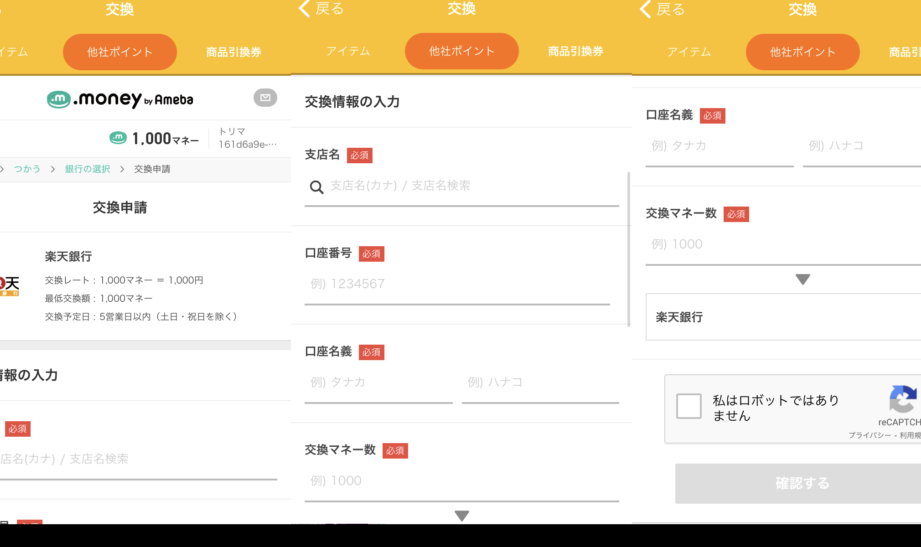Click the chevron between つかう and 銀行の選択
Viewport: 921px width, 547px height.
(x=53, y=169)
